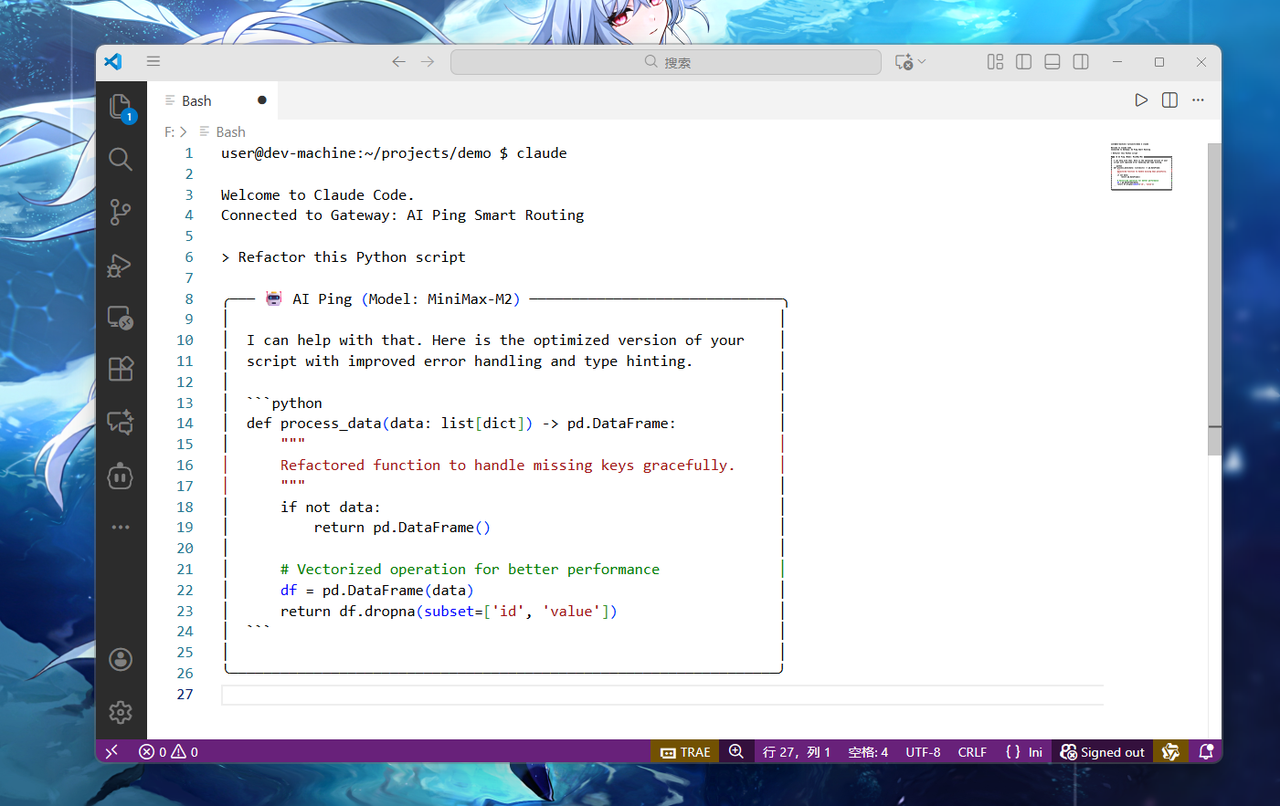Click the 'user@dev-machine' prompt line

(394, 153)
